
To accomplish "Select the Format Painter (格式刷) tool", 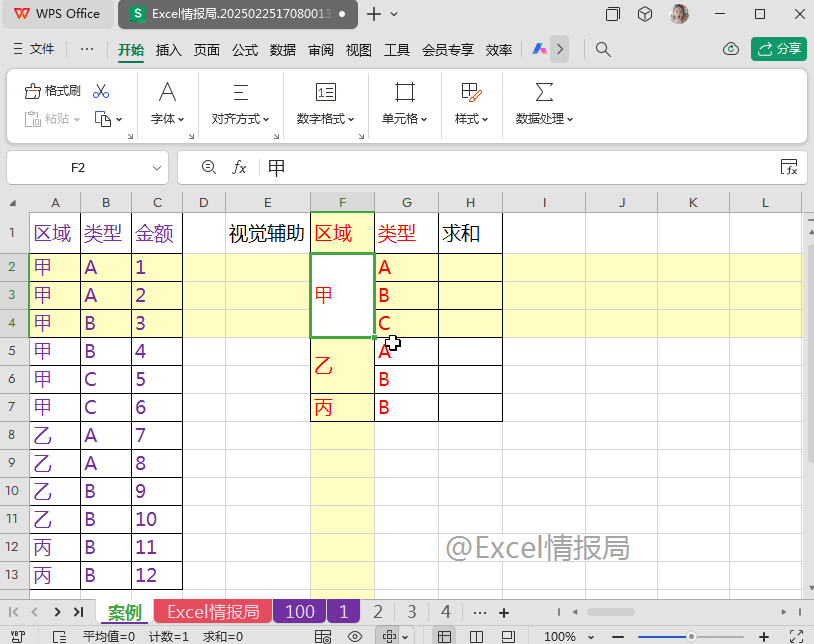I will [x=55, y=90].
